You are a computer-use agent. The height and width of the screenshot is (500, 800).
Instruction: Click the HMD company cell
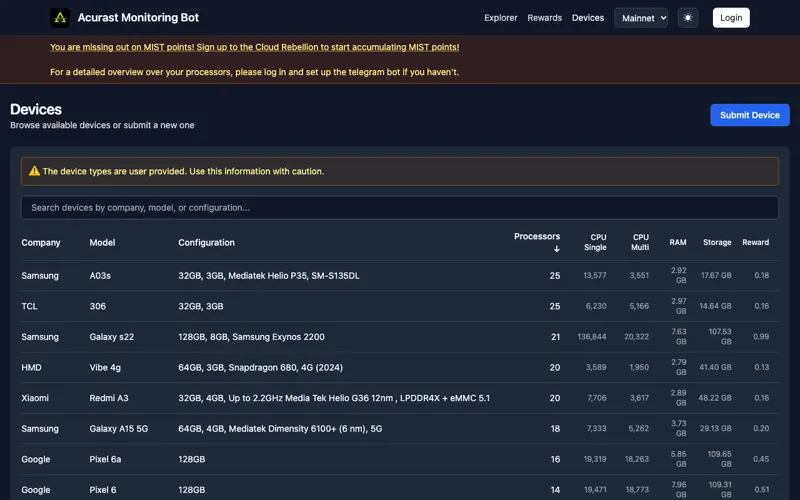click(x=31, y=367)
